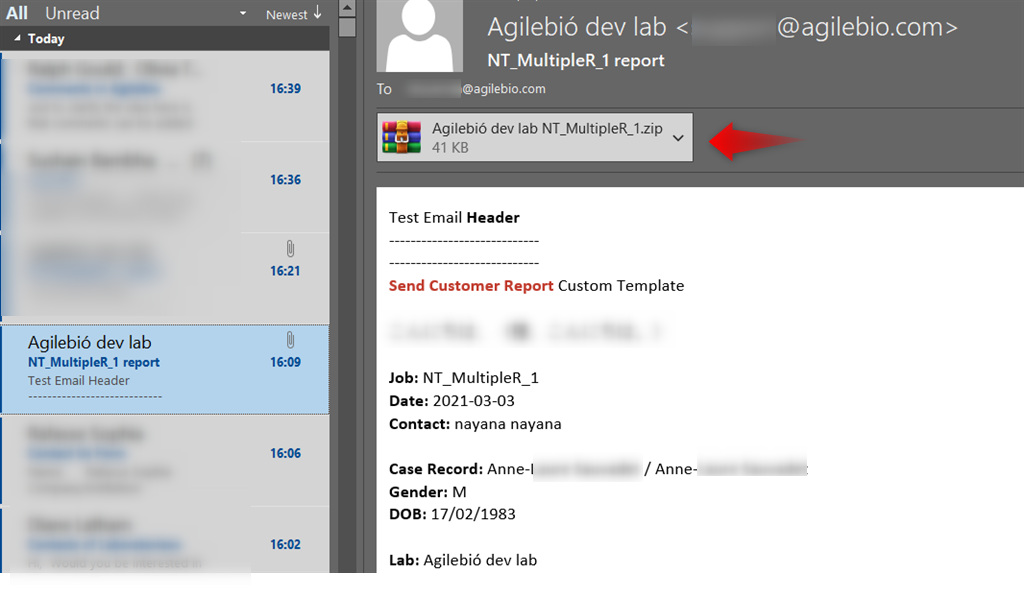Click the Lab: Agilebió dev lab line

tap(463, 560)
